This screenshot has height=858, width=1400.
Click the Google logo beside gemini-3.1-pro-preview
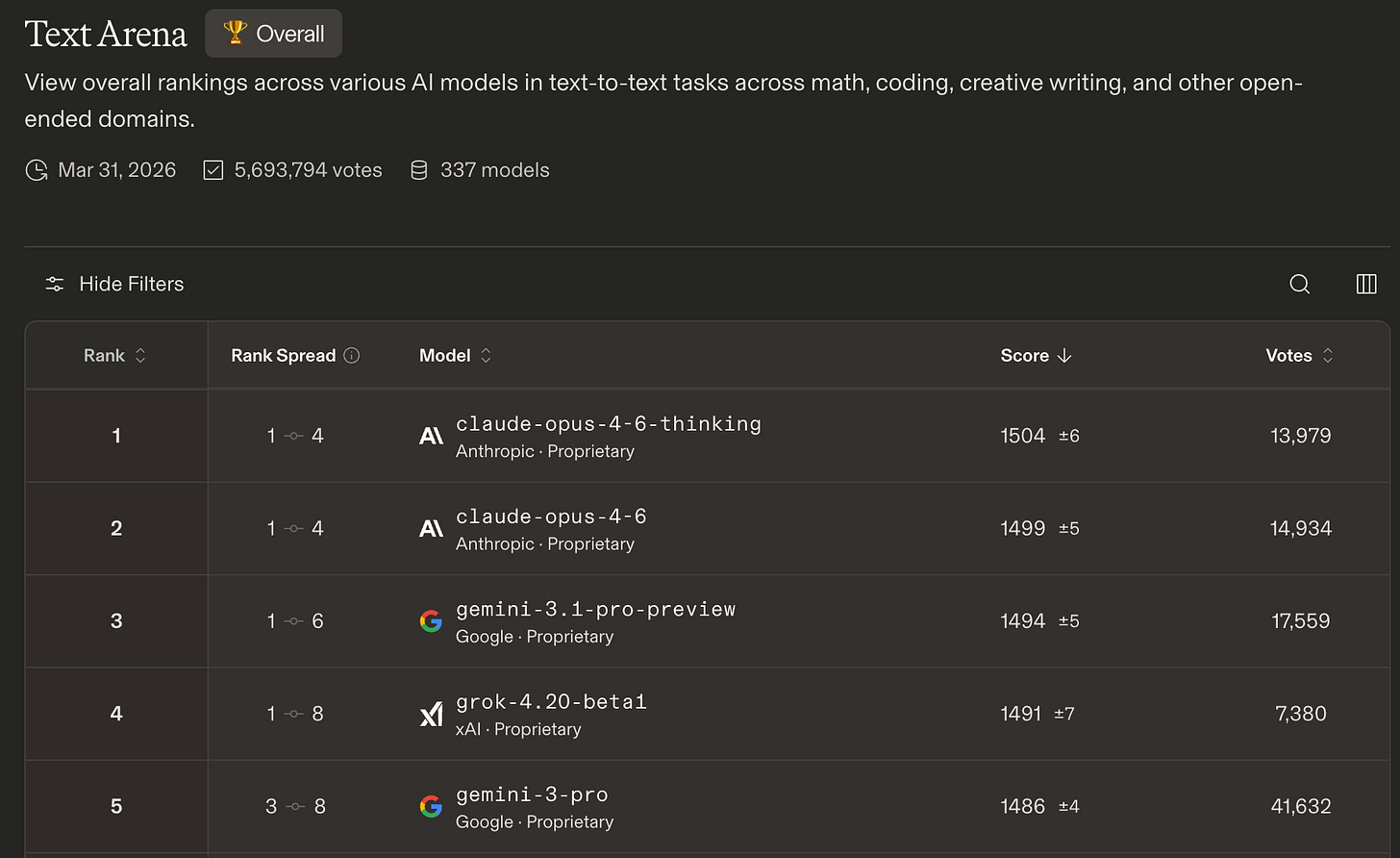point(432,621)
